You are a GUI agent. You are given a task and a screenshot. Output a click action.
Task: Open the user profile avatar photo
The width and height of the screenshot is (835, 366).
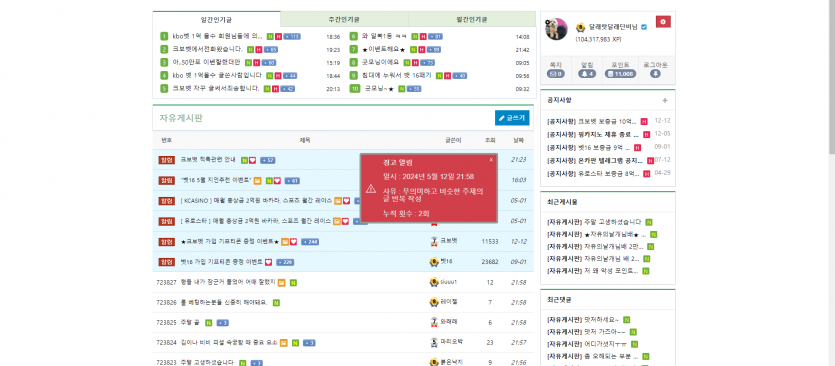tap(556, 29)
